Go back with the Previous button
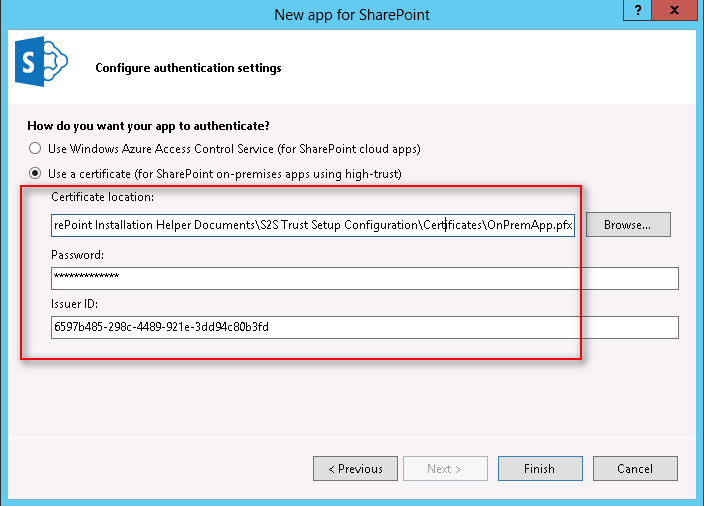This screenshot has height=506, width=704. 354,468
